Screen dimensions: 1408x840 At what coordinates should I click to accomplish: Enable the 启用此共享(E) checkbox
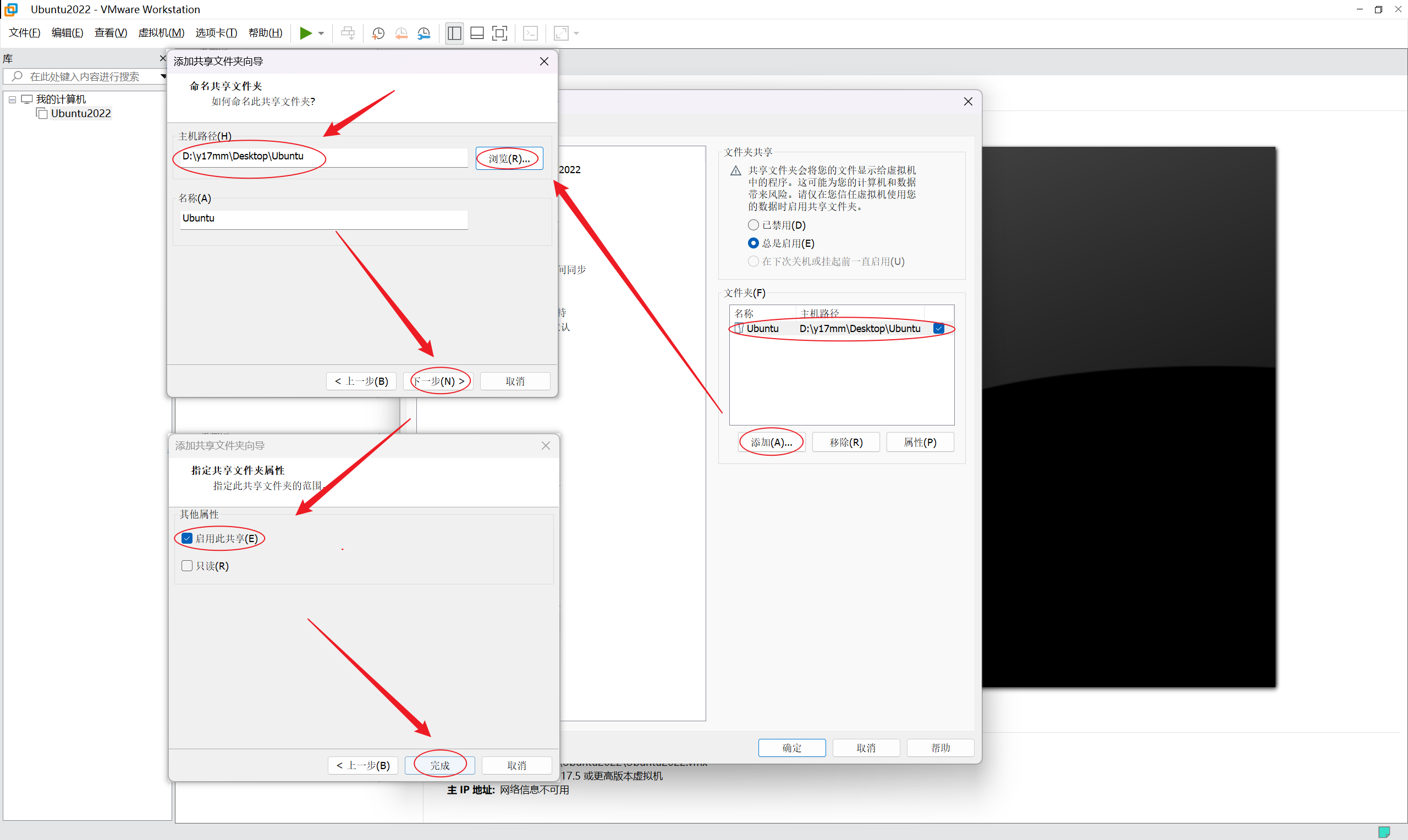[x=187, y=538]
